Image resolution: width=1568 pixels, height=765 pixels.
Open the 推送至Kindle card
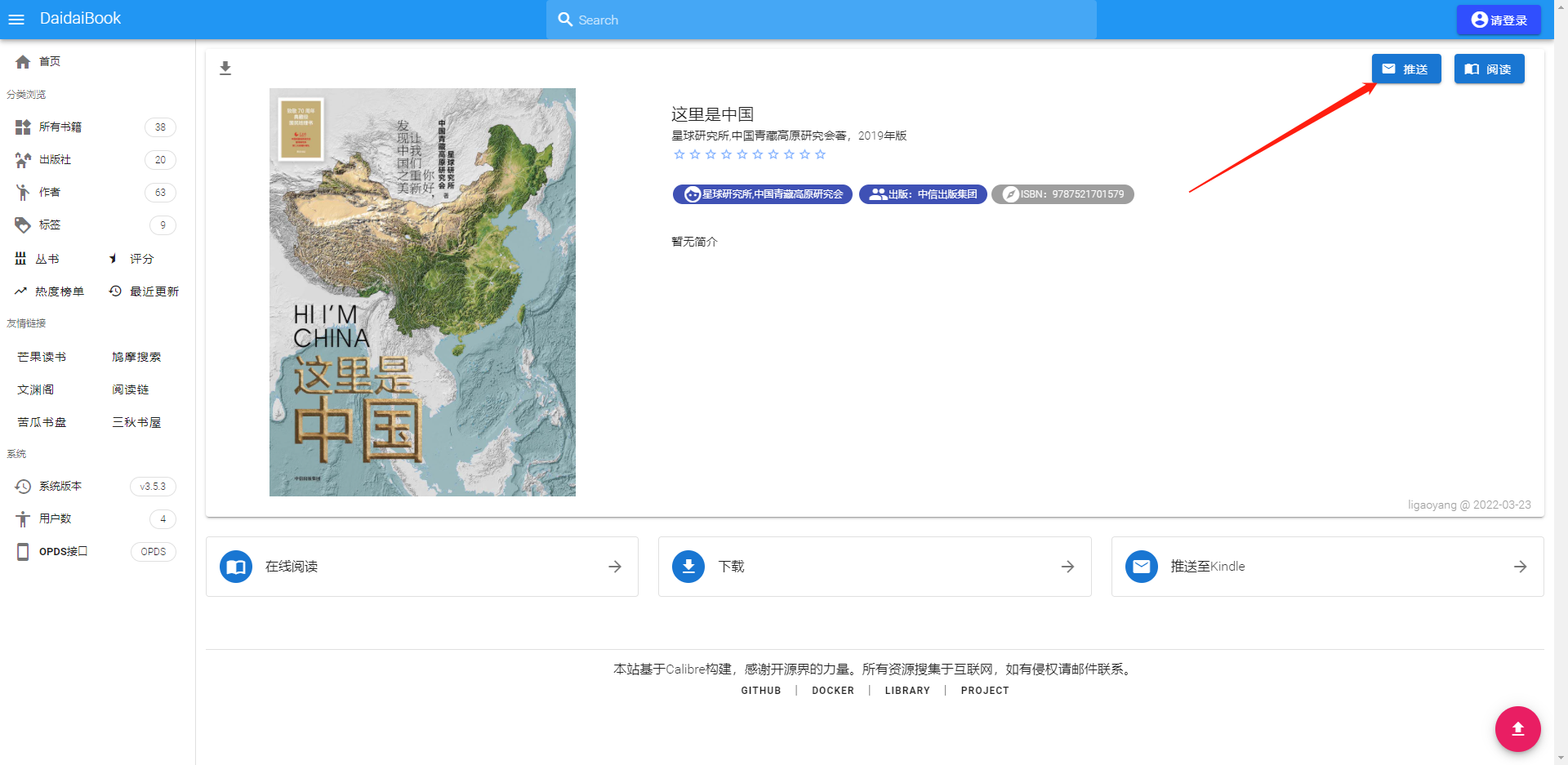(1327, 567)
